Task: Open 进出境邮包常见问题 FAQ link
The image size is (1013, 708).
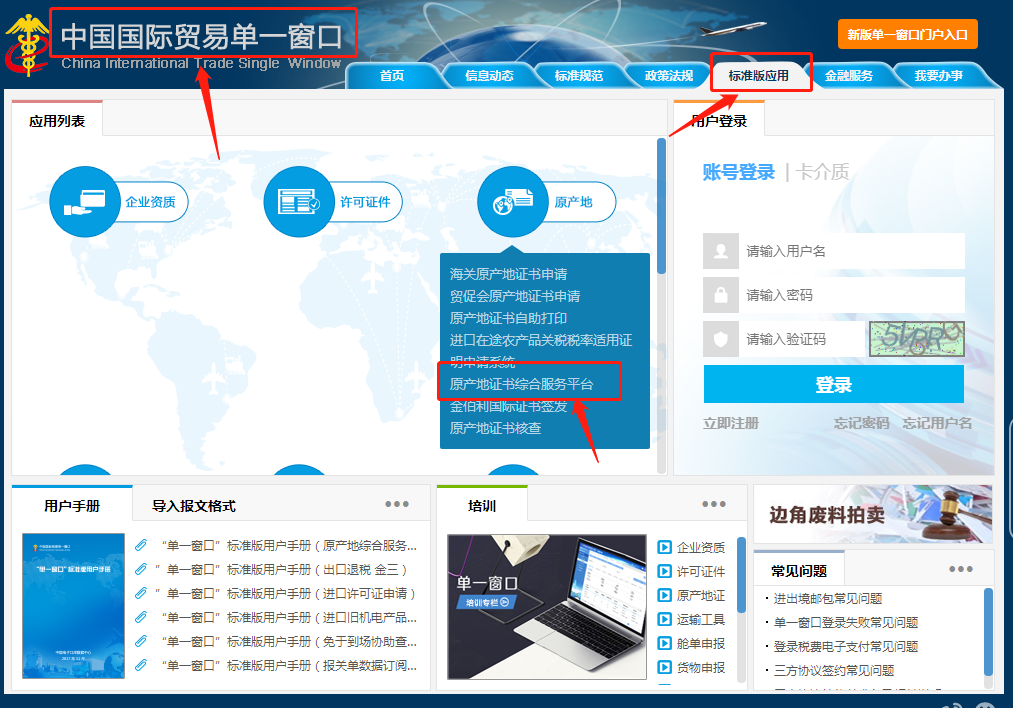Action: click(828, 598)
